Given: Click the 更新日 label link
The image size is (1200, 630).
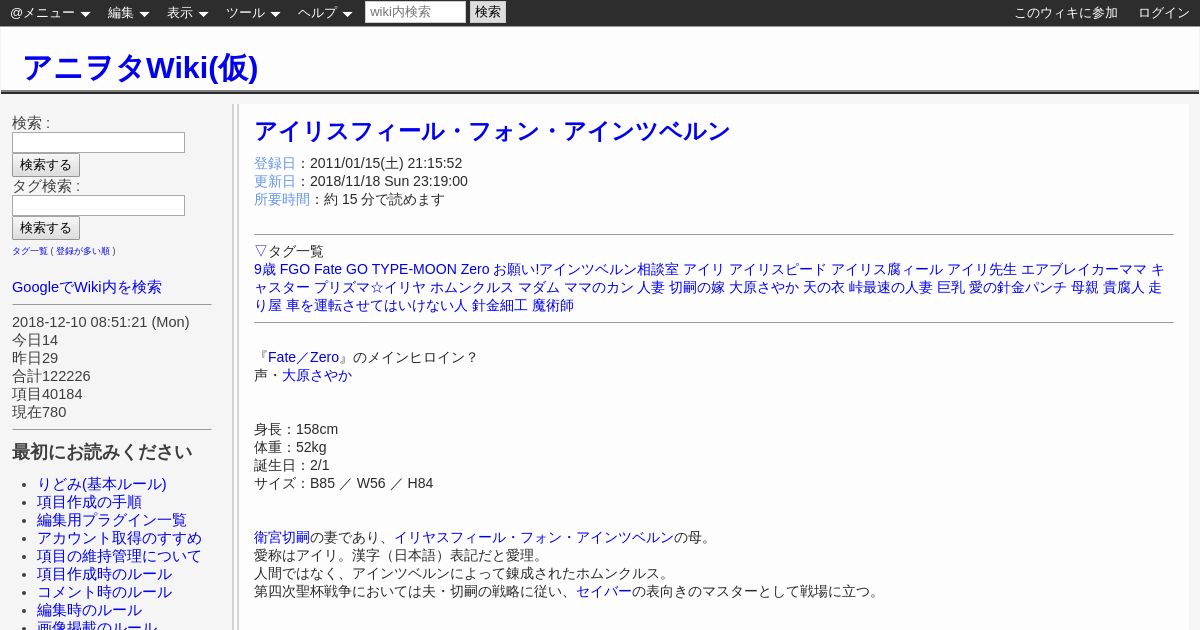Looking at the screenshot, I should pyautogui.click(x=275, y=181).
